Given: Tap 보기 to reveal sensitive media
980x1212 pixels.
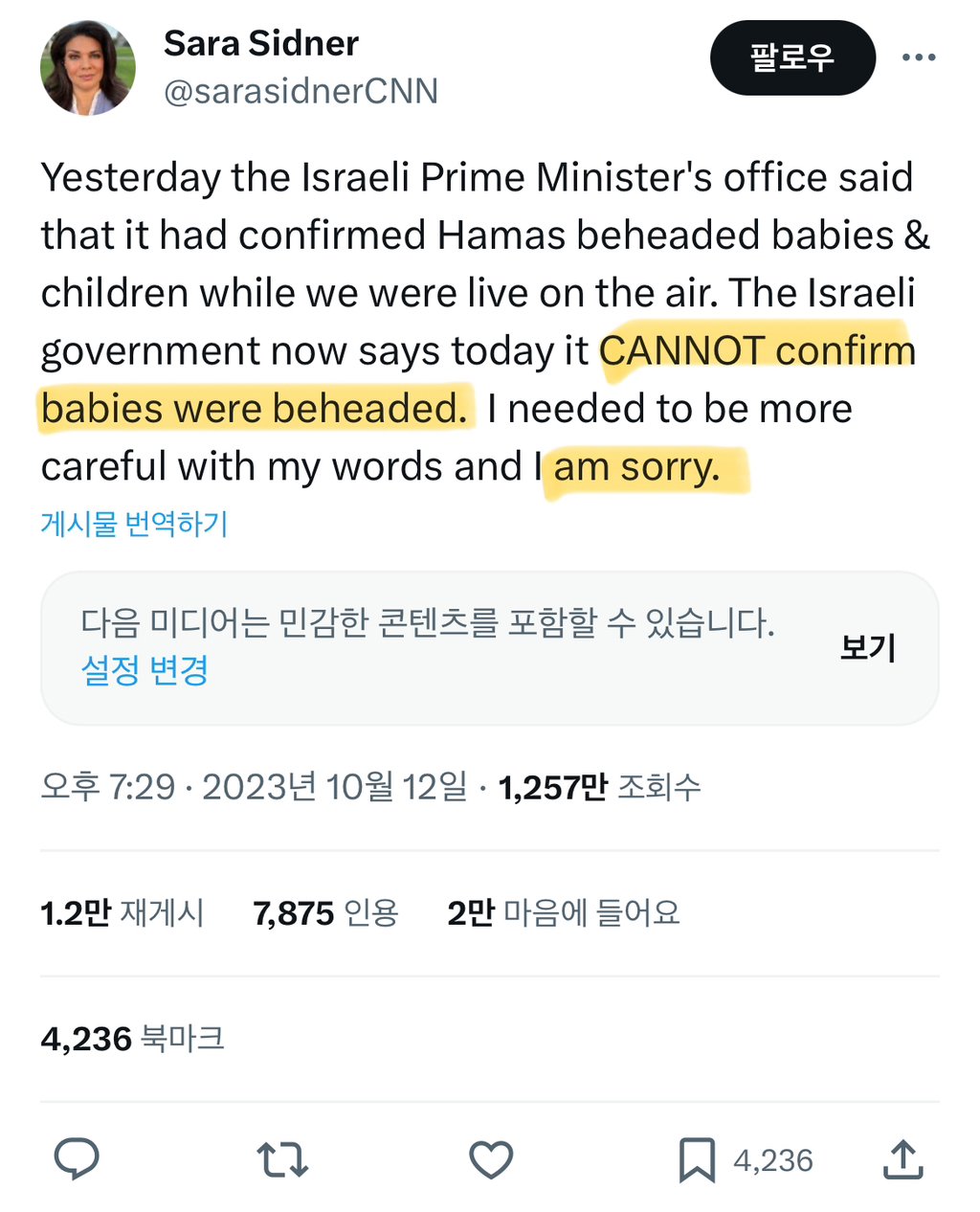Looking at the screenshot, I should click(x=867, y=647).
